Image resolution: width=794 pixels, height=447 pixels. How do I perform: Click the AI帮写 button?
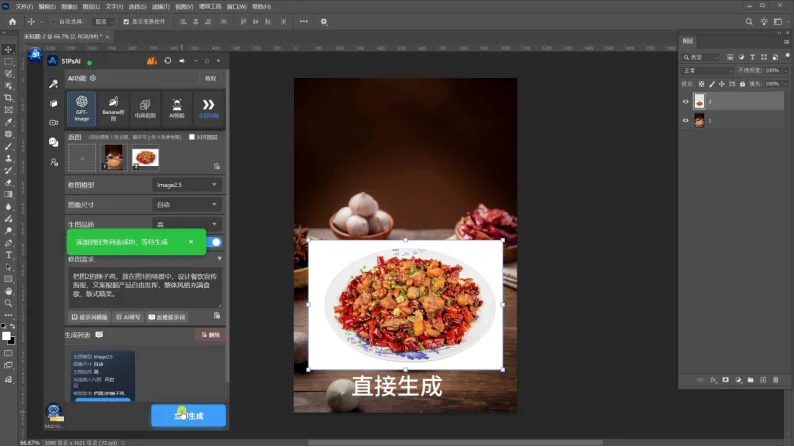tap(128, 317)
